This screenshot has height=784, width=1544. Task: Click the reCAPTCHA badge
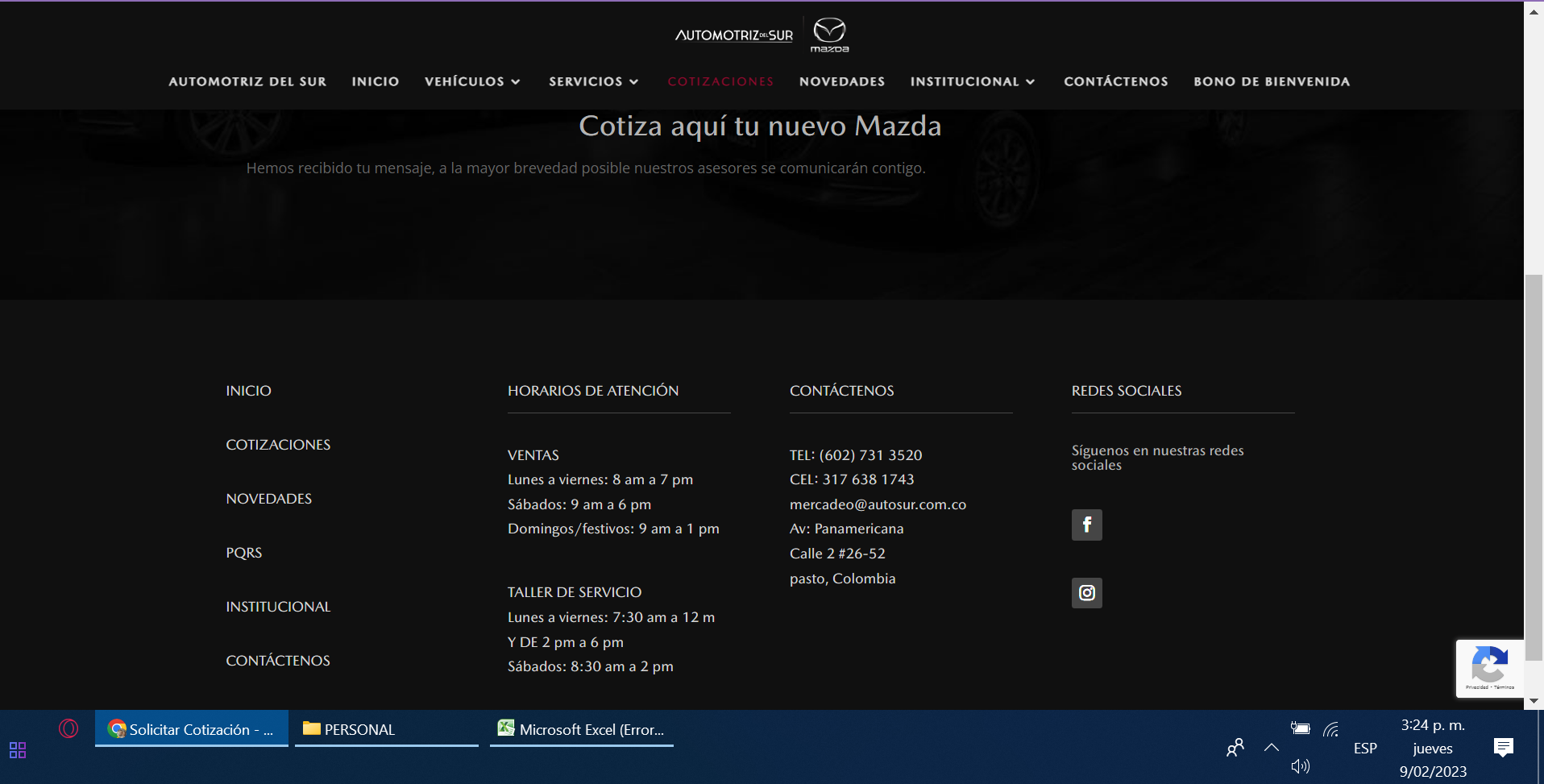tap(1489, 668)
